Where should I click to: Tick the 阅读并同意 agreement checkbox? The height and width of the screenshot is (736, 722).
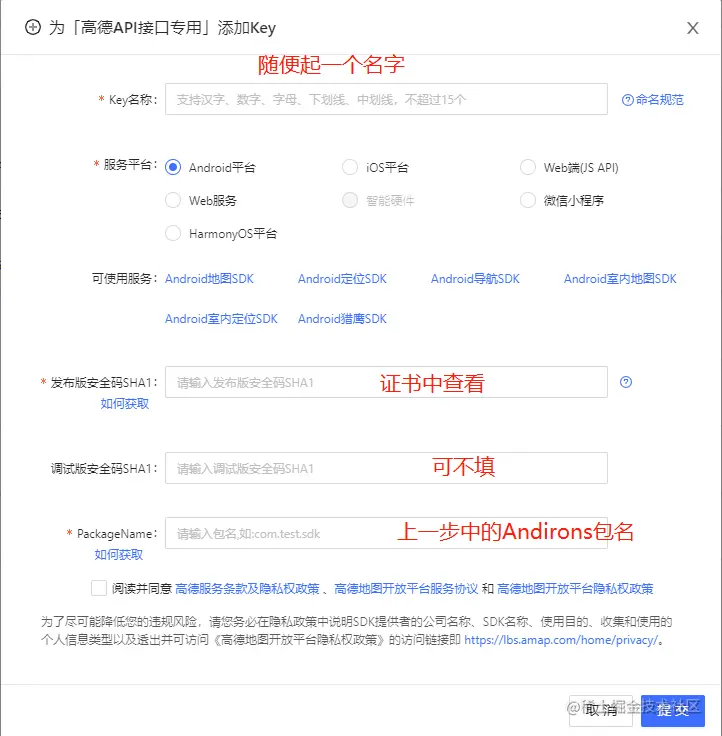99,588
